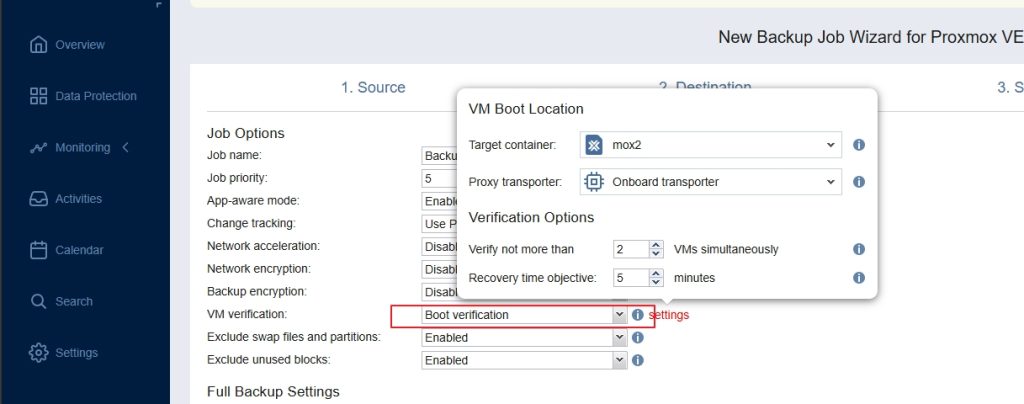Open the Proxy transporter dropdown
Viewport: 1024px width, 404px height.
tap(710, 182)
